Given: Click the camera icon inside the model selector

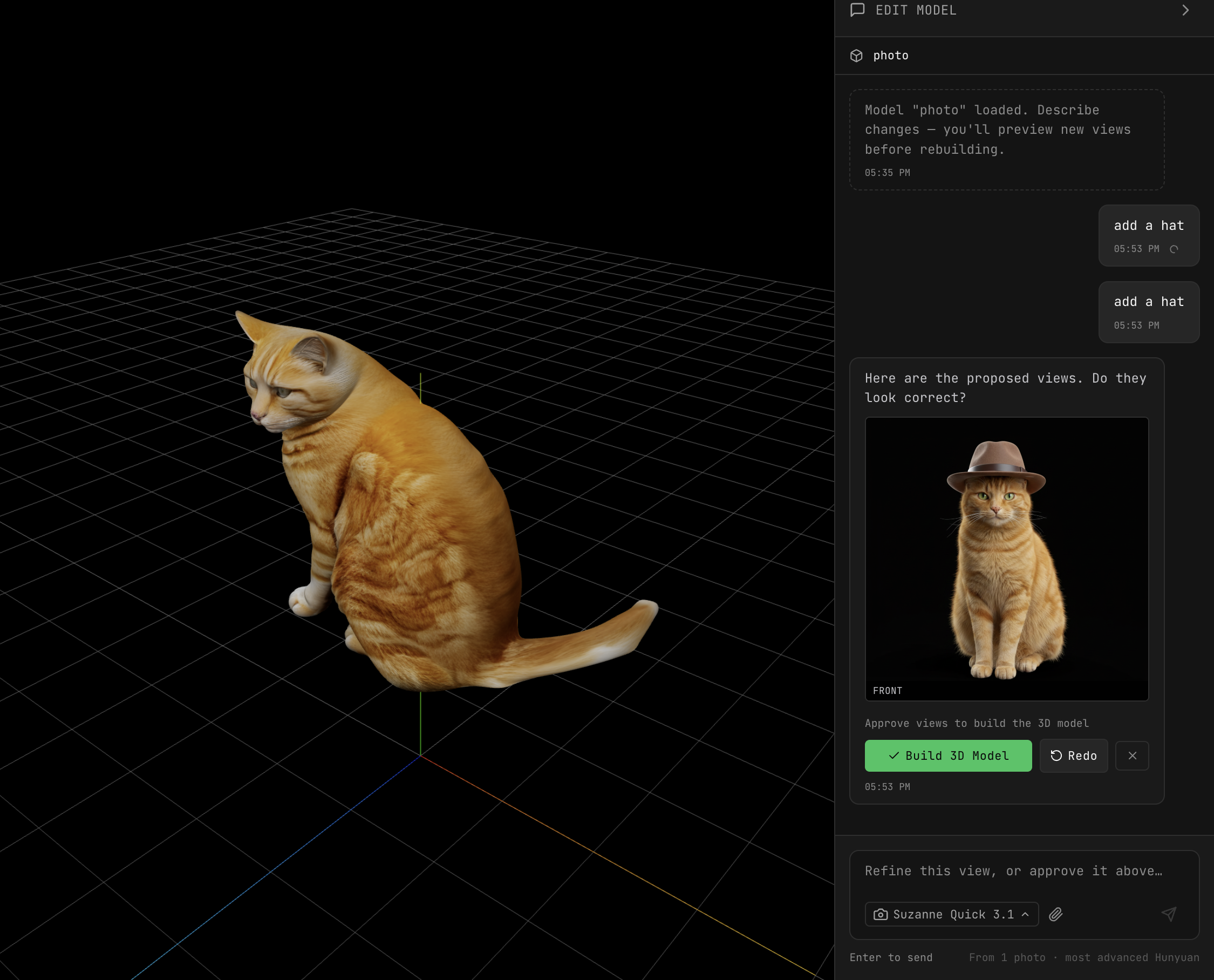Looking at the screenshot, I should [881, 914].
